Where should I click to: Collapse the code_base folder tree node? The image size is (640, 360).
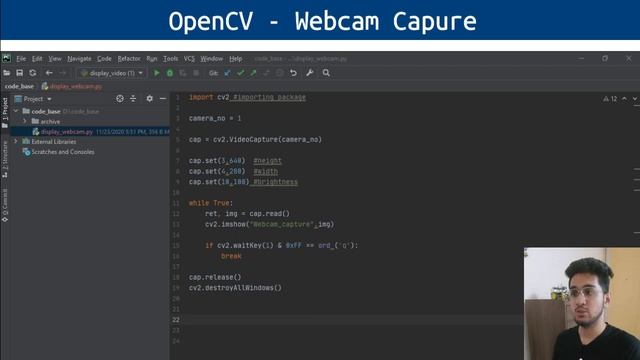click(16, 111)
